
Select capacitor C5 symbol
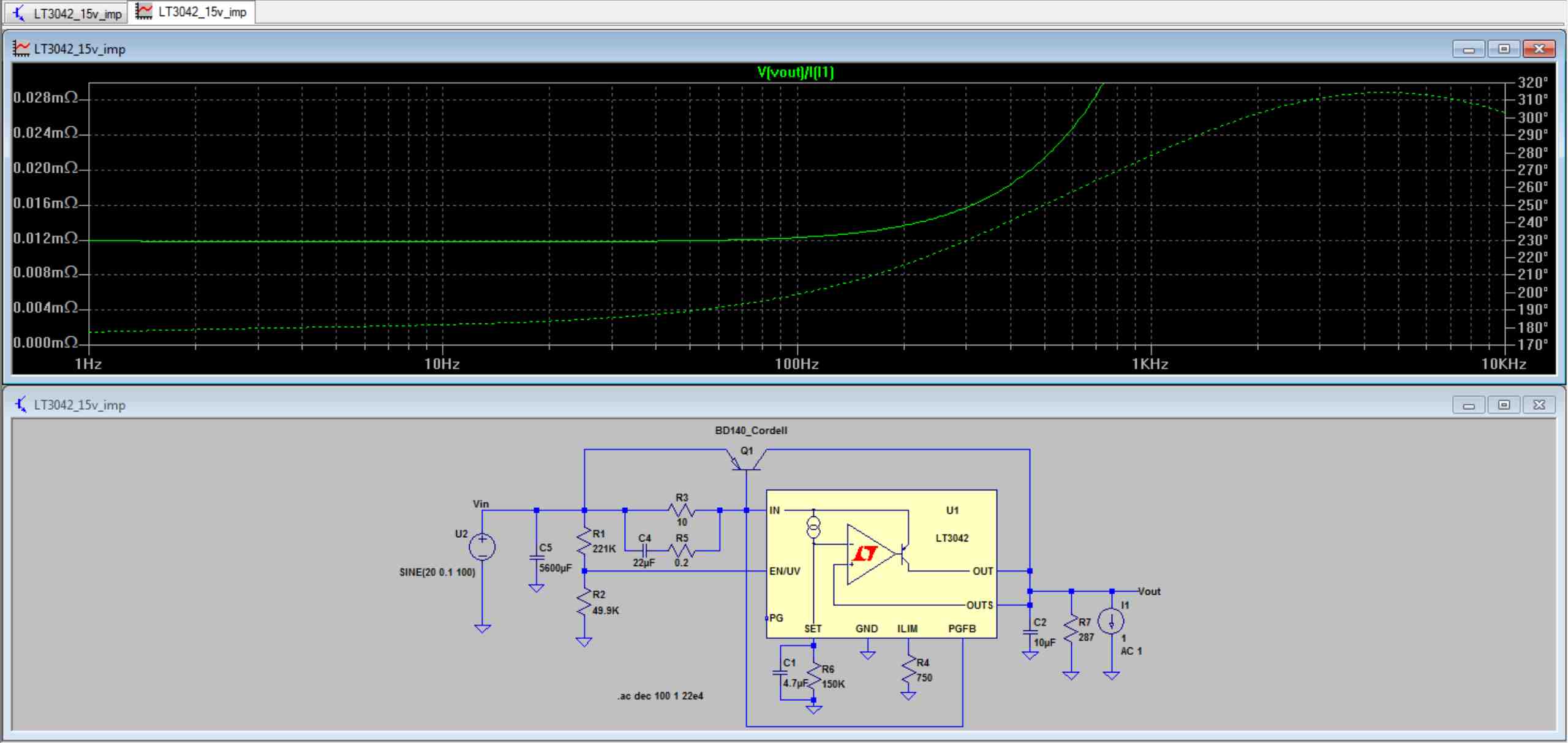click(536, 557)
